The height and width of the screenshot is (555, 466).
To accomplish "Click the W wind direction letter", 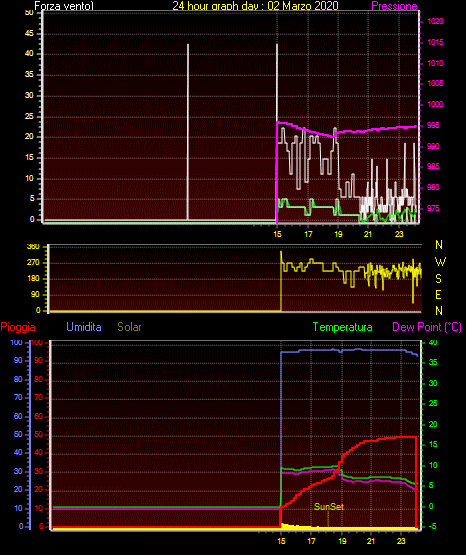I will click(440, 262).
